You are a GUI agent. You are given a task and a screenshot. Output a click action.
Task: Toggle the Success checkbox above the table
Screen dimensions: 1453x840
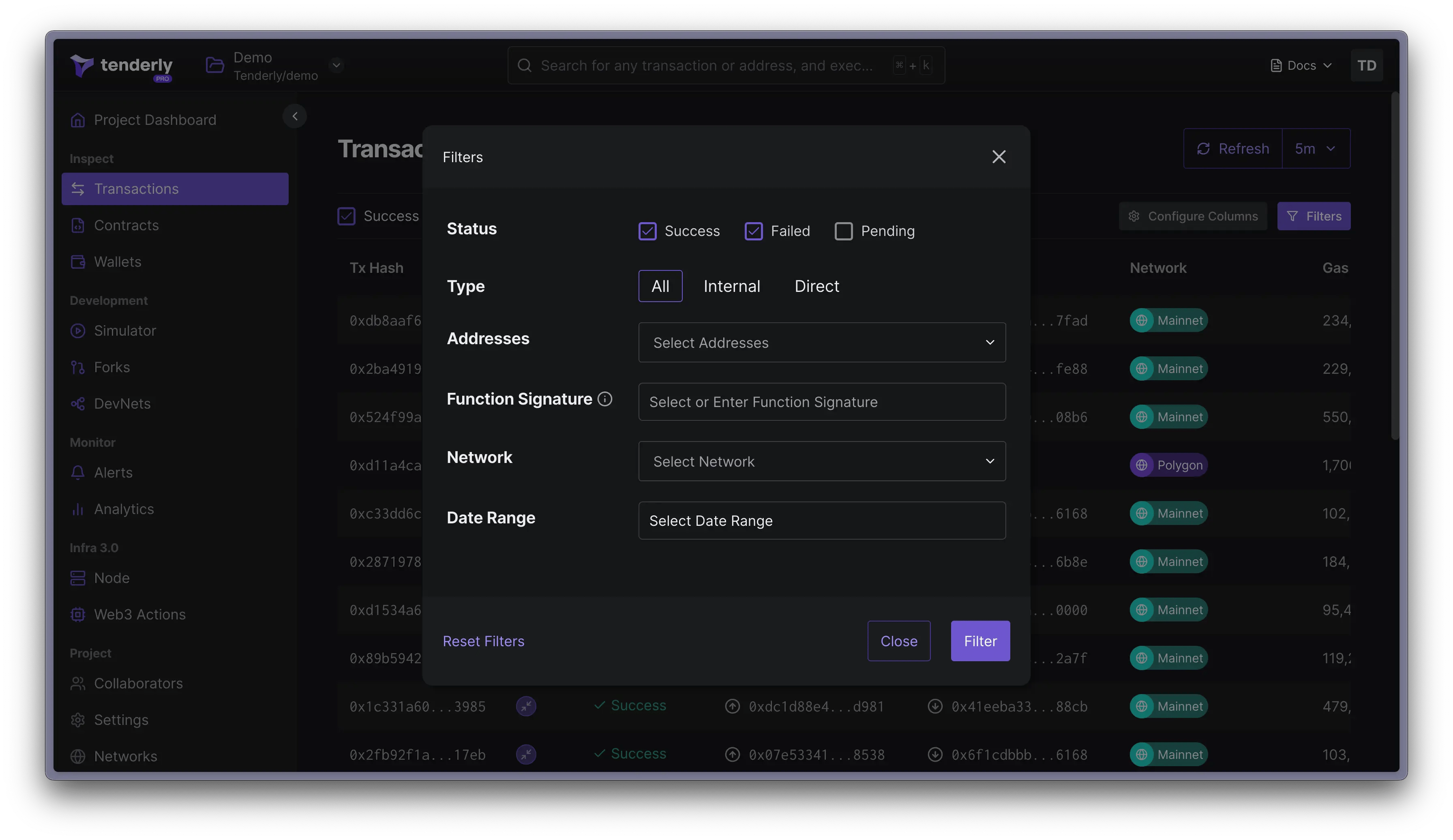pyautogui.click(x=347, y=216)
